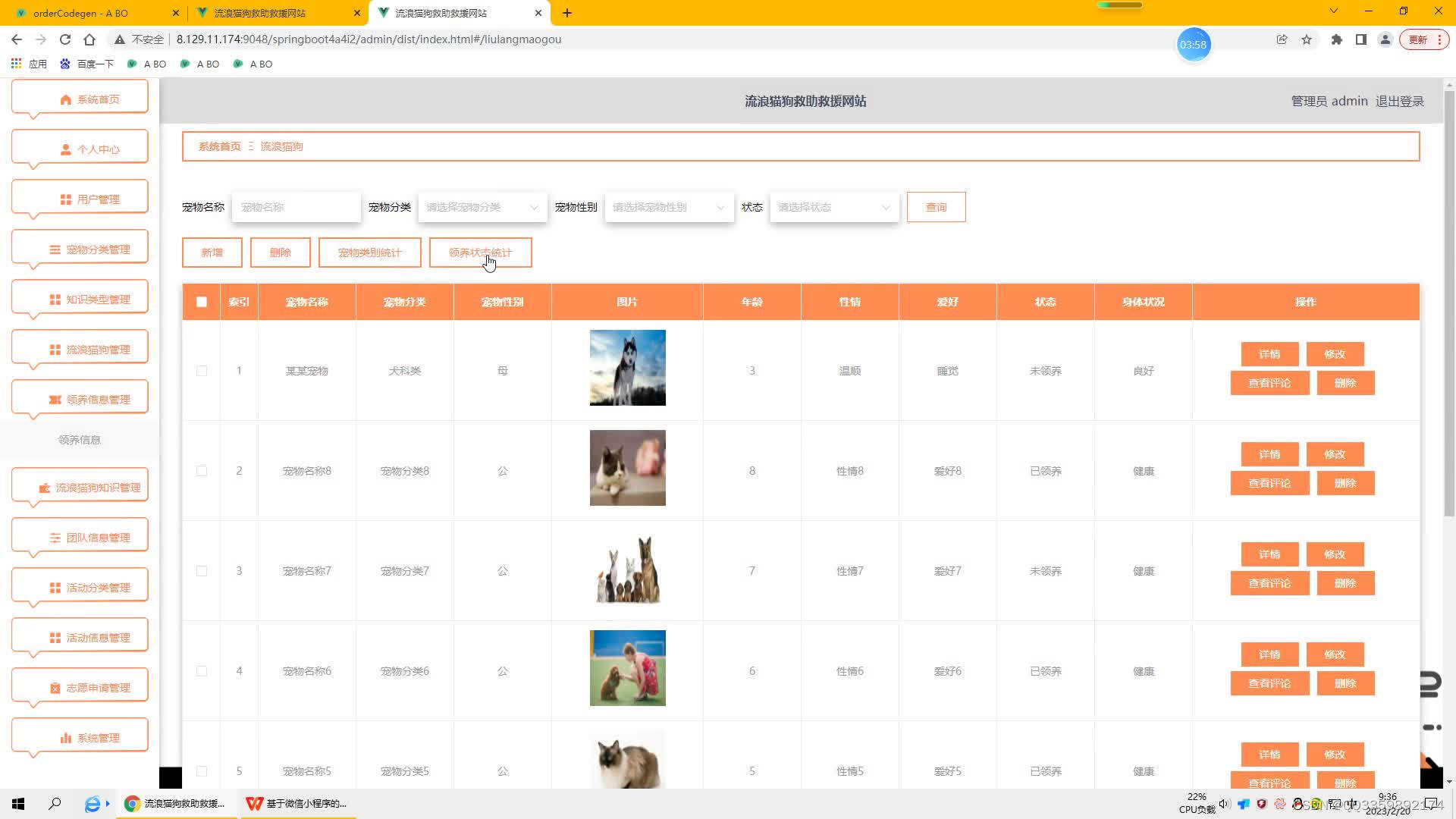Open 宠物分类管理 sidebar menu
The image size is (1456, 819).
pyautogui.click(x=80, y=249)
